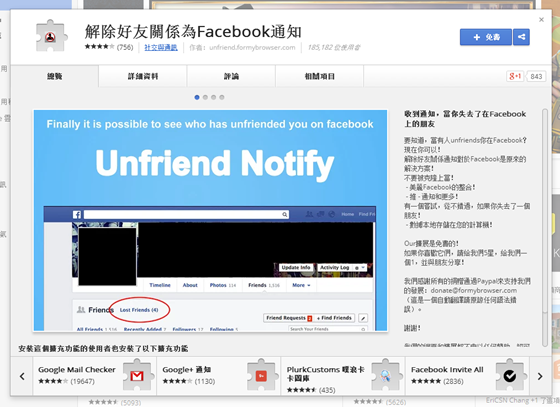Show the fourth screenshot via carousel dot

222,97
